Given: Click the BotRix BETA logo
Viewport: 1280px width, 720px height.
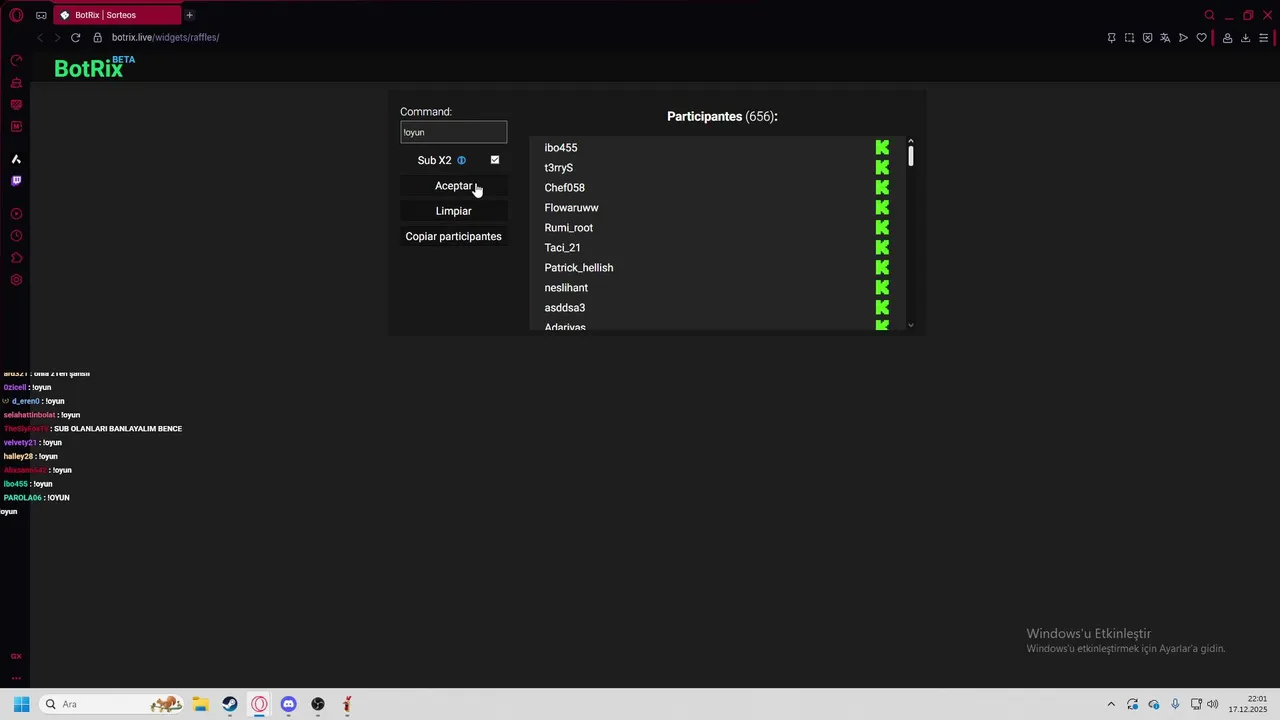Looking at the screenshot, I should point(94,67).
